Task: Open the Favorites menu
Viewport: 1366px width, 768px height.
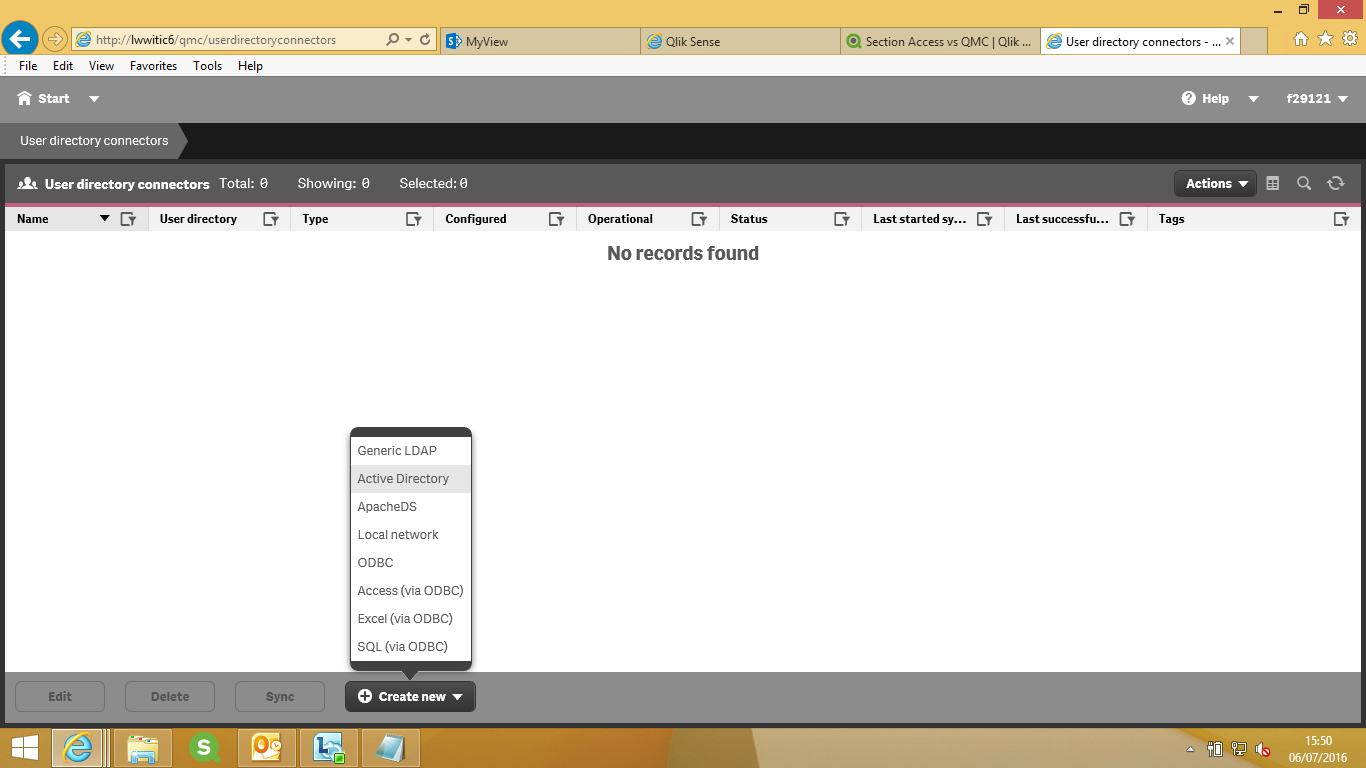Action: pos(153,66)
